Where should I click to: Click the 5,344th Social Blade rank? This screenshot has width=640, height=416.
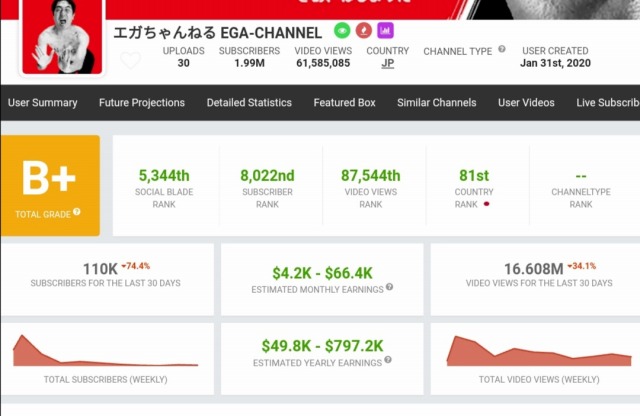(164, 176)
